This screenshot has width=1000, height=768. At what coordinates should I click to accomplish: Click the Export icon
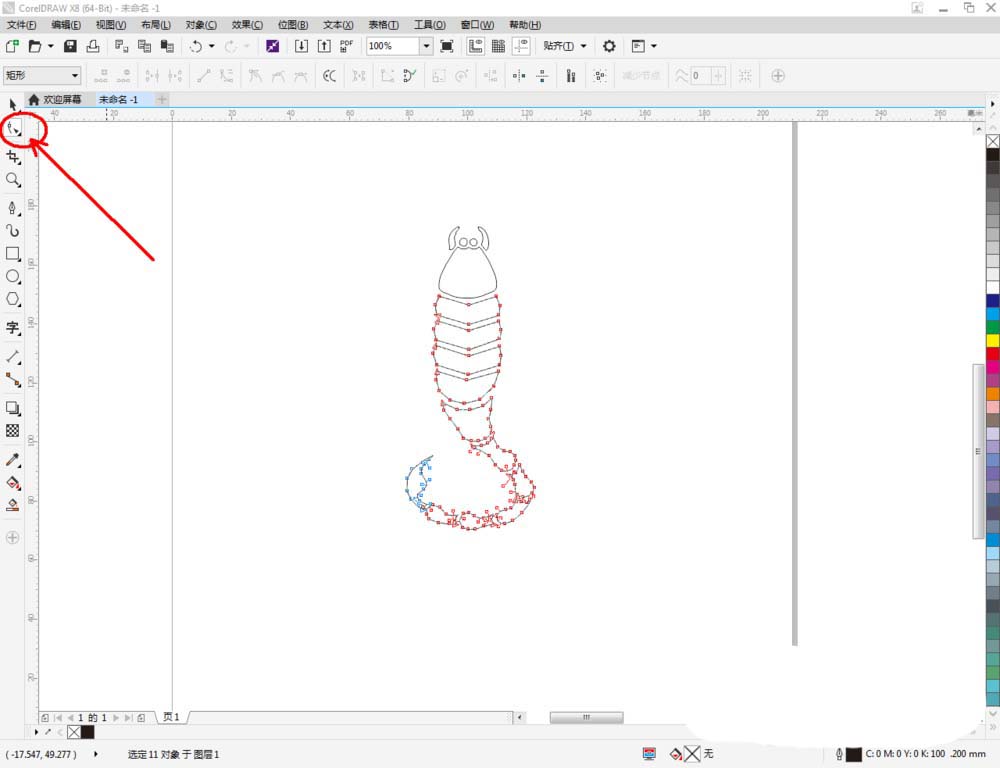click(325, 46)
